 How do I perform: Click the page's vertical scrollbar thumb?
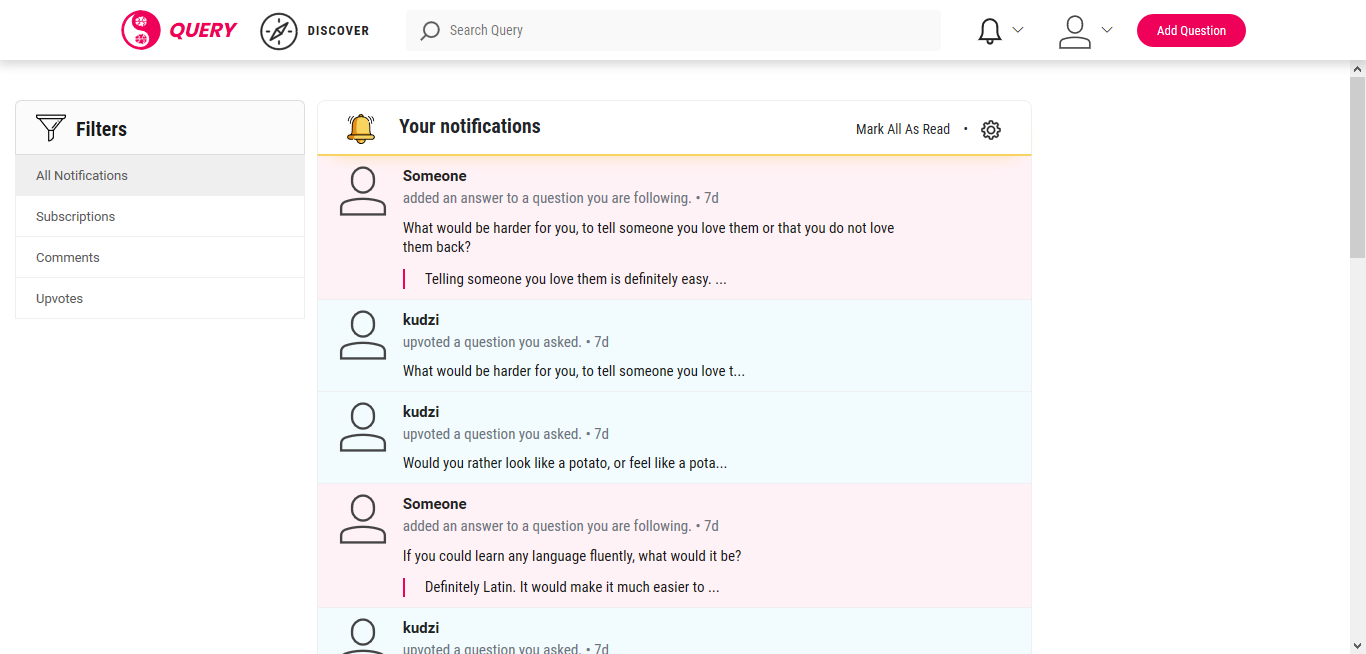pyautogui.click(x=1357, y=165)
